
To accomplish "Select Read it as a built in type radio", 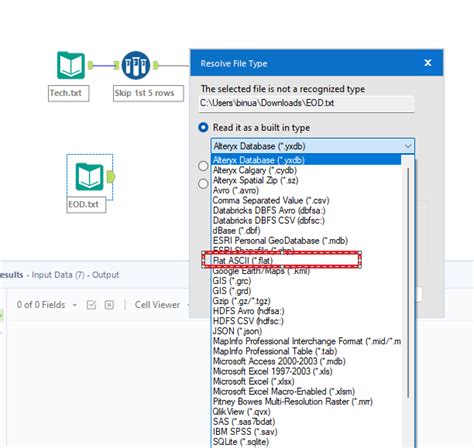I will [203, 127].
